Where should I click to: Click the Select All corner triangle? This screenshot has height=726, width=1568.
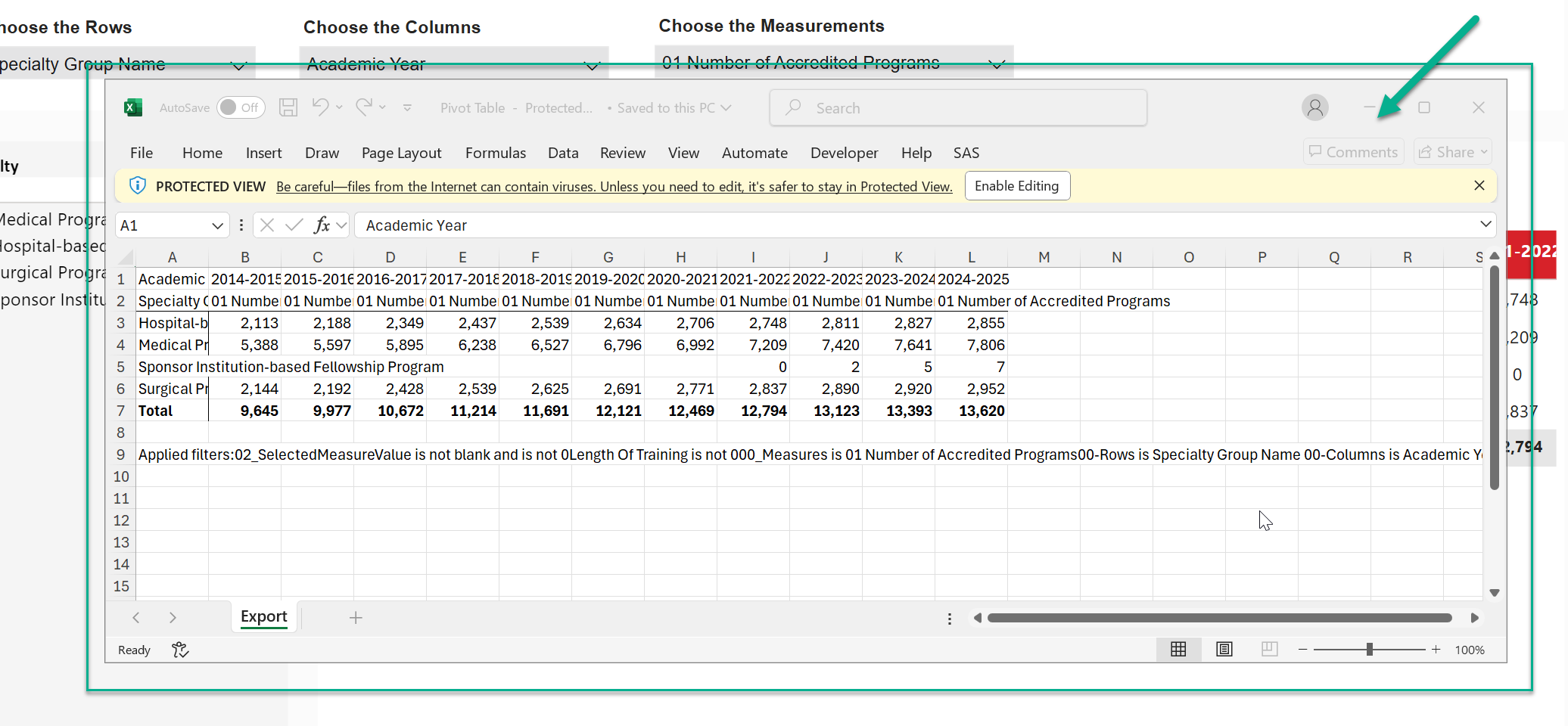click(126, 257)
